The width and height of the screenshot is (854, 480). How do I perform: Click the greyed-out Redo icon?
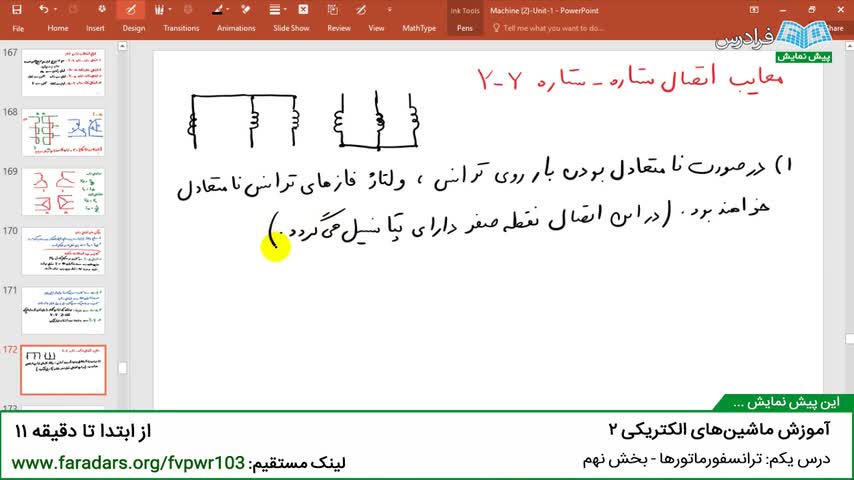click(x=74, y=9)
